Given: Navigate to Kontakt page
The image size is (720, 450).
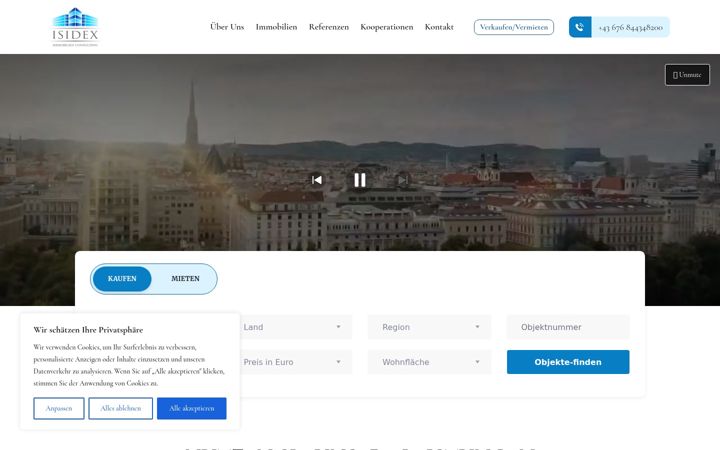Looking at the screenshot, I should 439,27.
